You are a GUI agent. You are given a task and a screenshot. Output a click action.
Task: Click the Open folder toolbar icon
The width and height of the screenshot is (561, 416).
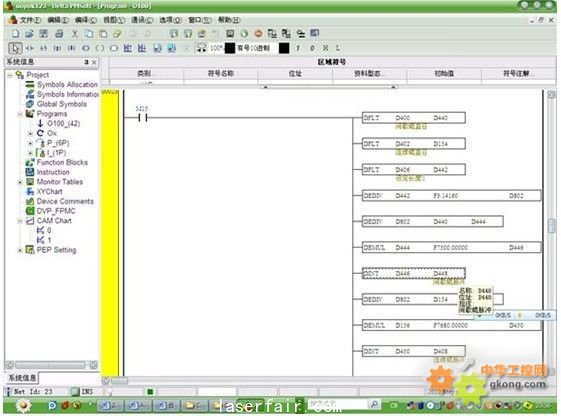point(29,34)
